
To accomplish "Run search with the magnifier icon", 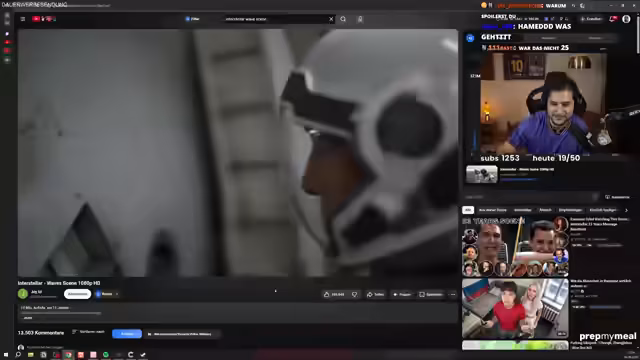I will pyautogui.click(x=343, y=19).
